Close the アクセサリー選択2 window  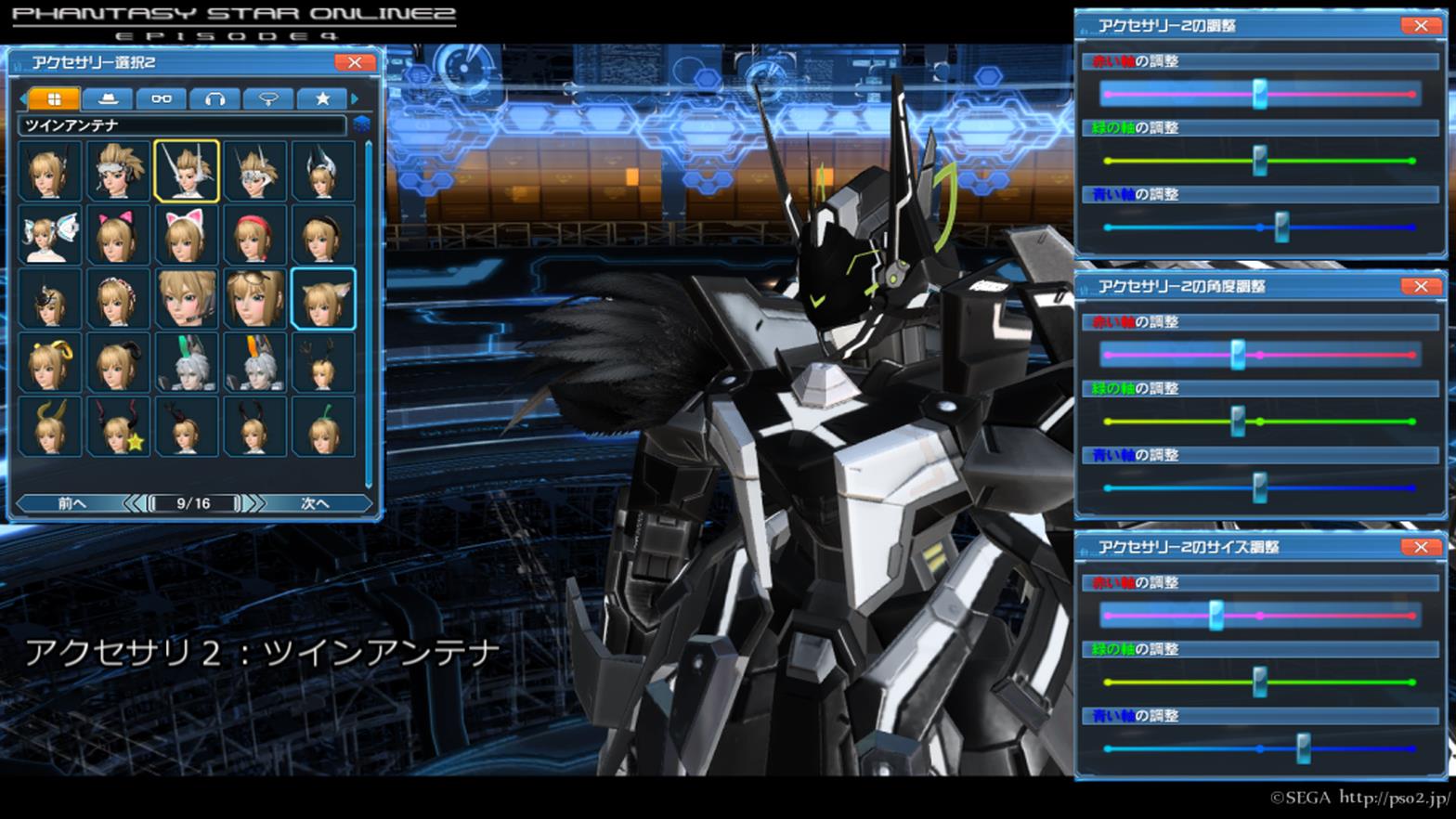(355, 62)
